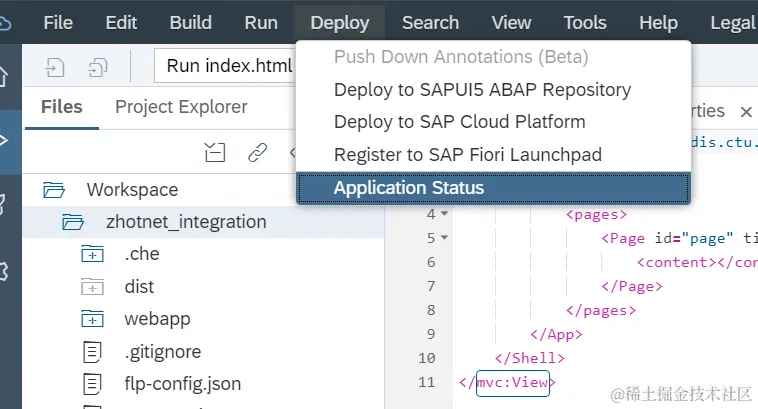Choose Deploy to SAPUI5 ABAP Repository

[x=482, y=90]
